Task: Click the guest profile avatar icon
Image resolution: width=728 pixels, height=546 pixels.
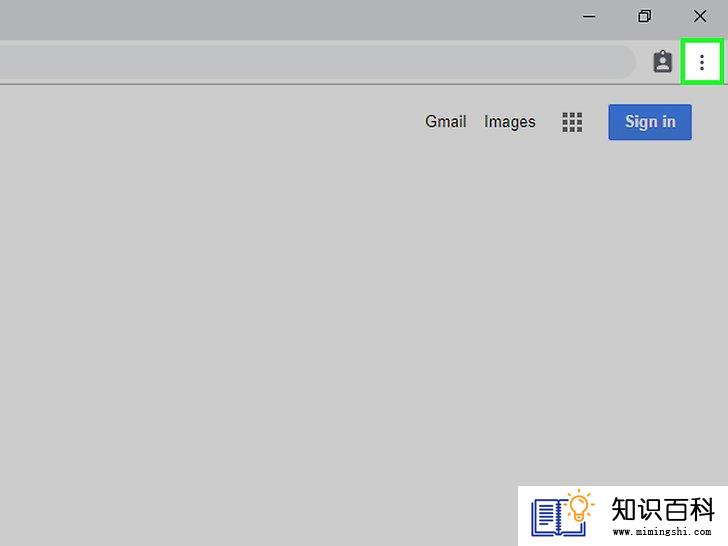Action: [663, 61]
